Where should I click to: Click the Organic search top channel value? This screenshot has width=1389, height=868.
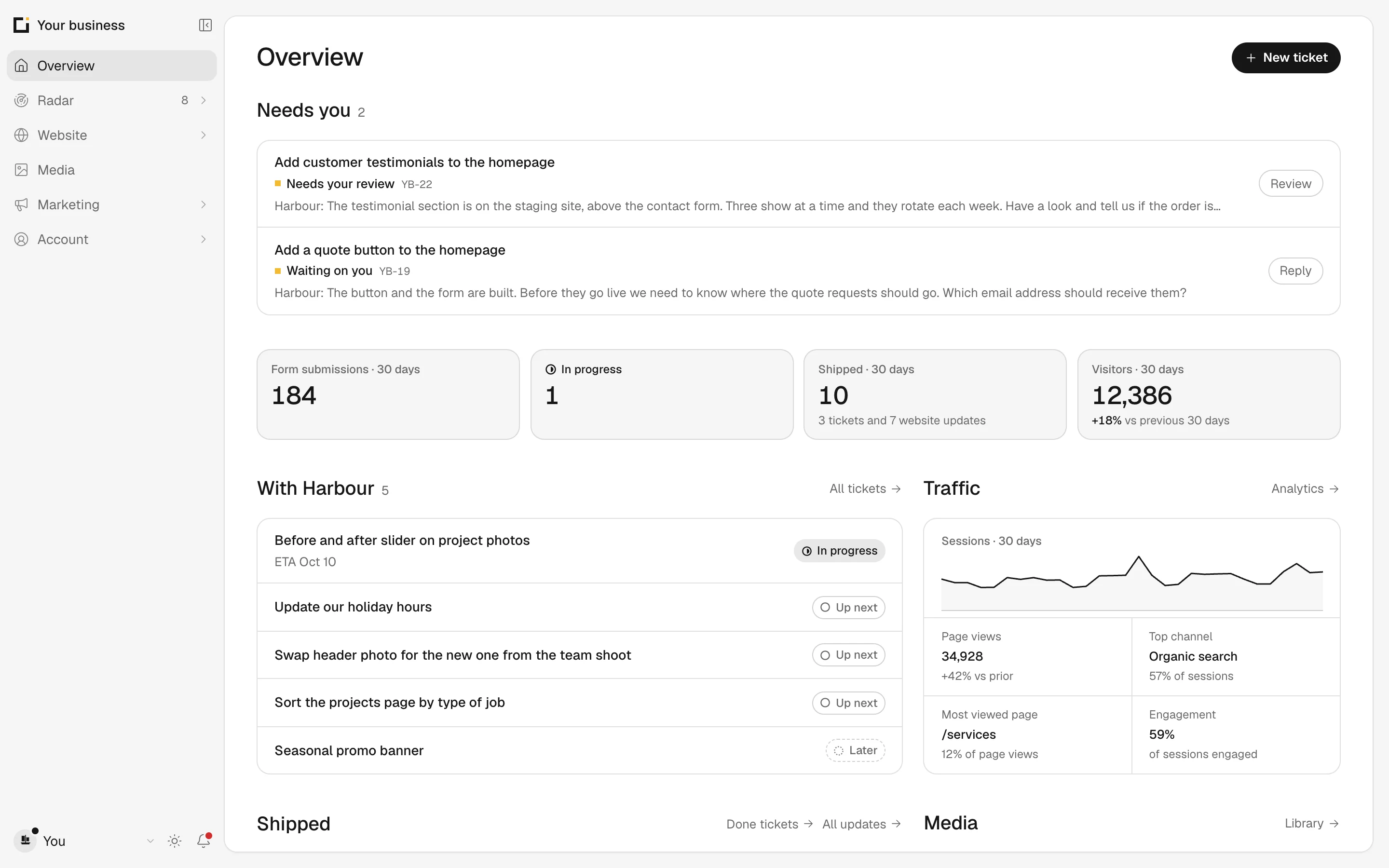tap(1193, 657)
